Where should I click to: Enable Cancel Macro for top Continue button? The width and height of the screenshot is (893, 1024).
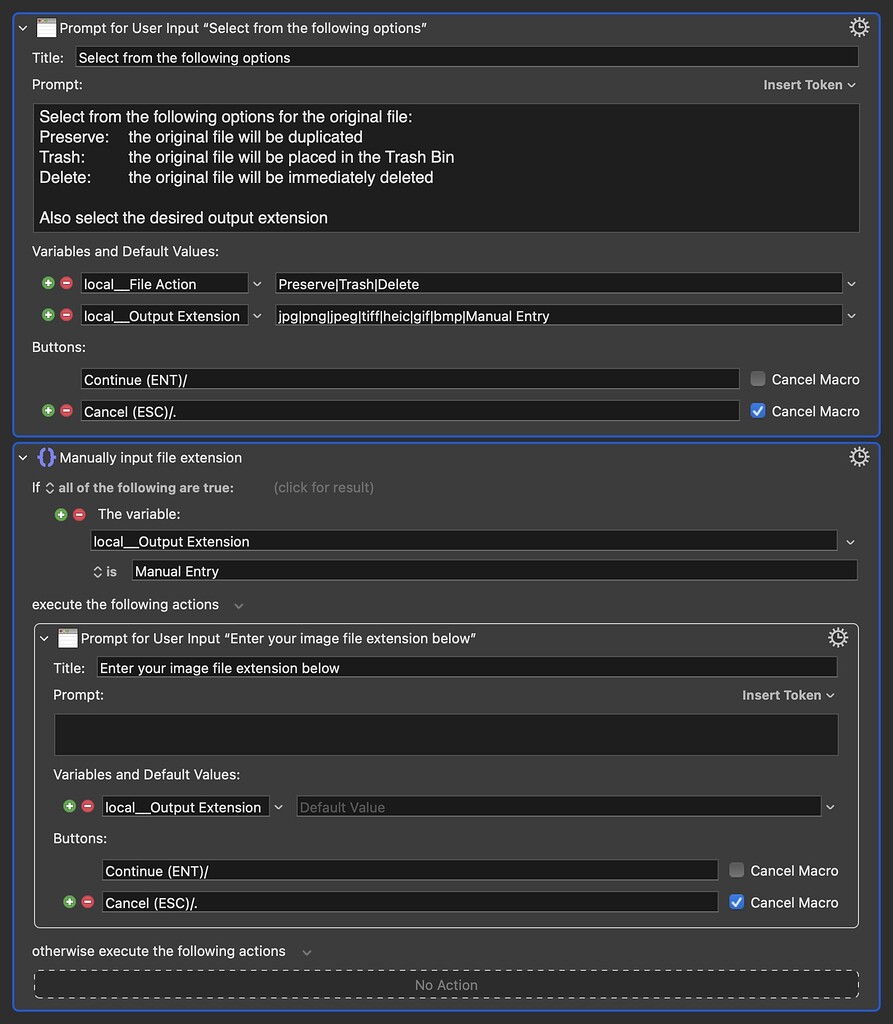coord(758,379)
